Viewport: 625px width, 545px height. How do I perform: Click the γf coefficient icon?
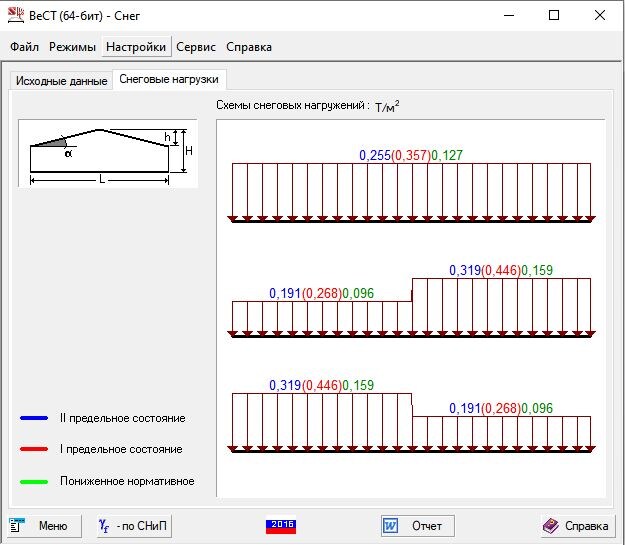(104, 526)
